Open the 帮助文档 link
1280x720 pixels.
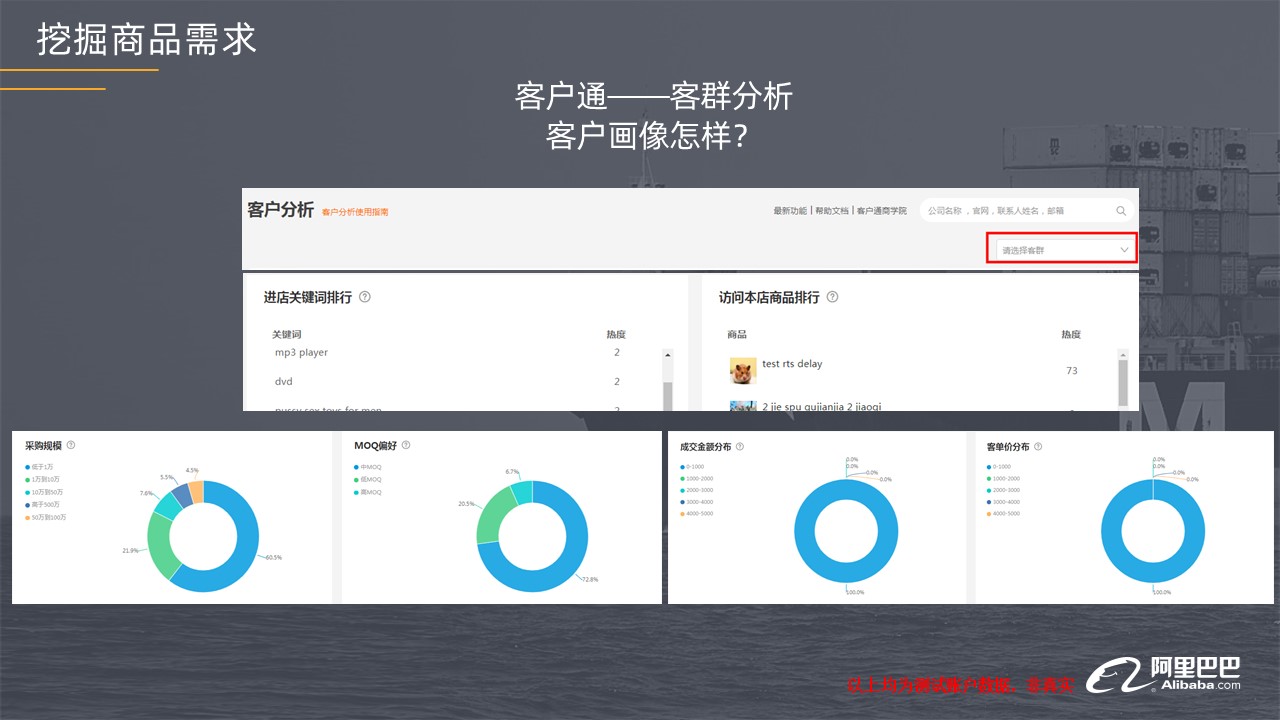tap(831, 211)
